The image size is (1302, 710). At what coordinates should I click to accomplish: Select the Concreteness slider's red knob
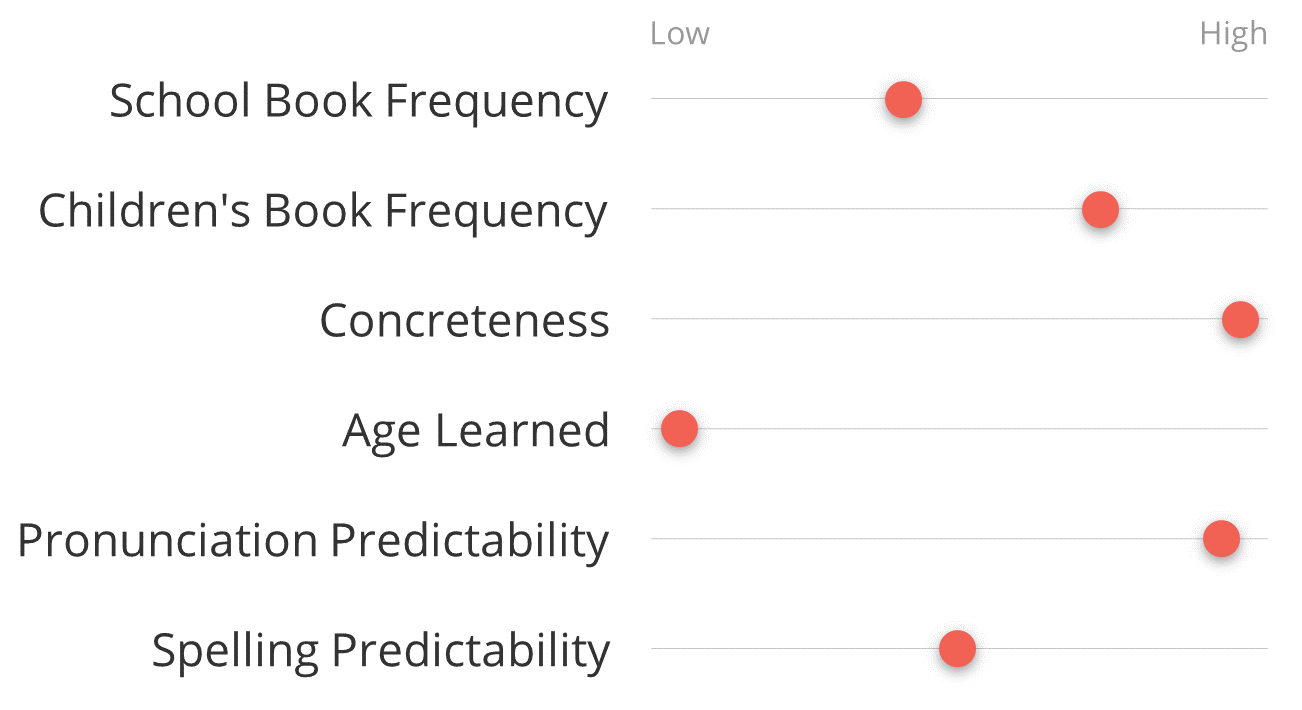click(1240, 320)
